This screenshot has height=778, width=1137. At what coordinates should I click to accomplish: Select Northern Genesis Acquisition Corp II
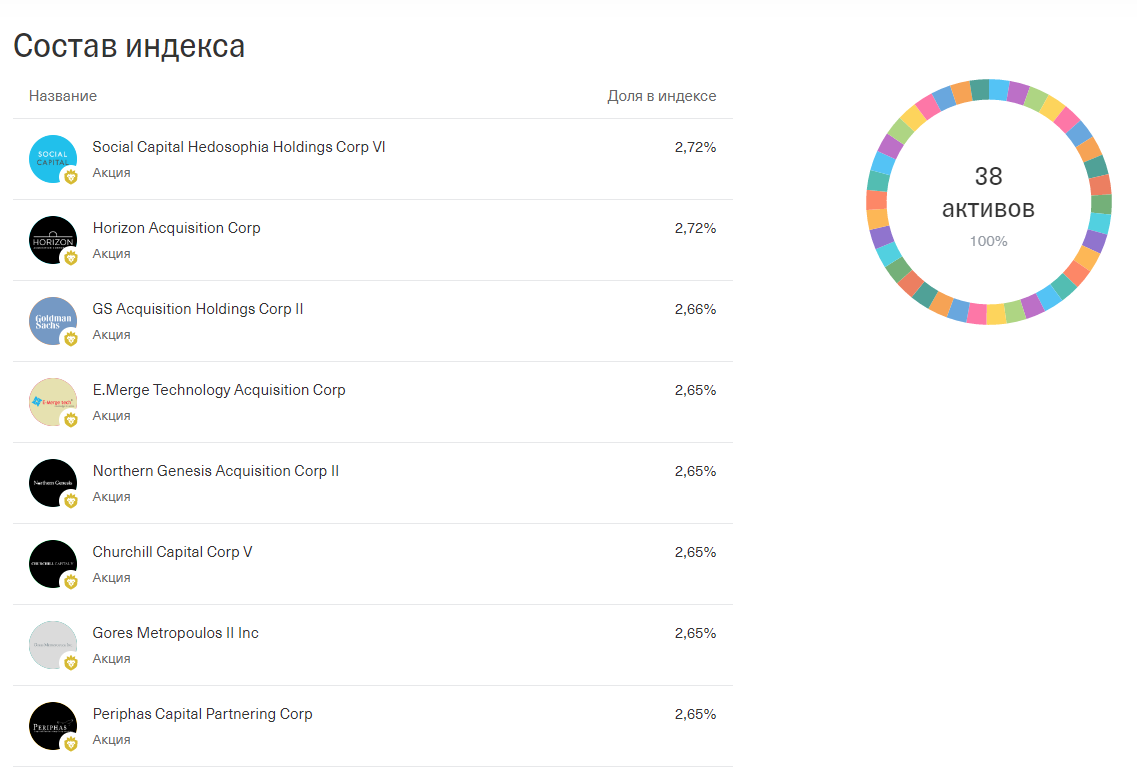pos(216,471)
